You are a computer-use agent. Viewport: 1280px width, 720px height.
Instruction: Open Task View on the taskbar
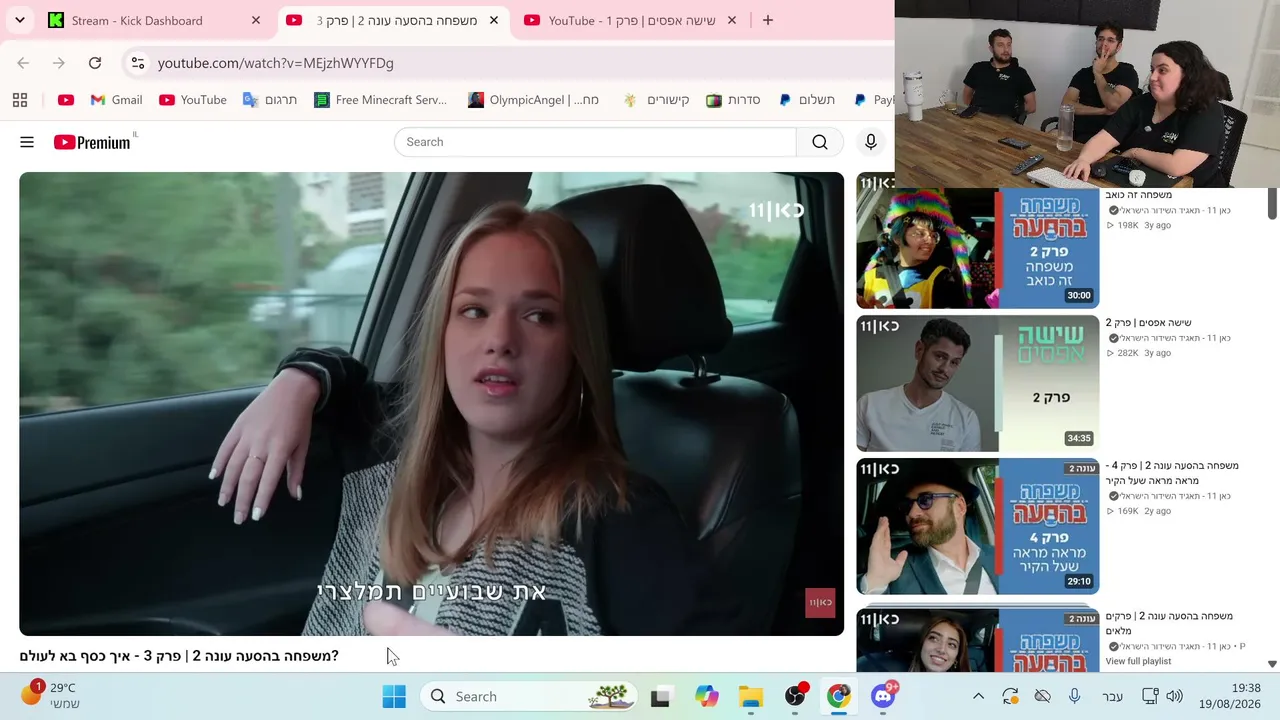660,697
